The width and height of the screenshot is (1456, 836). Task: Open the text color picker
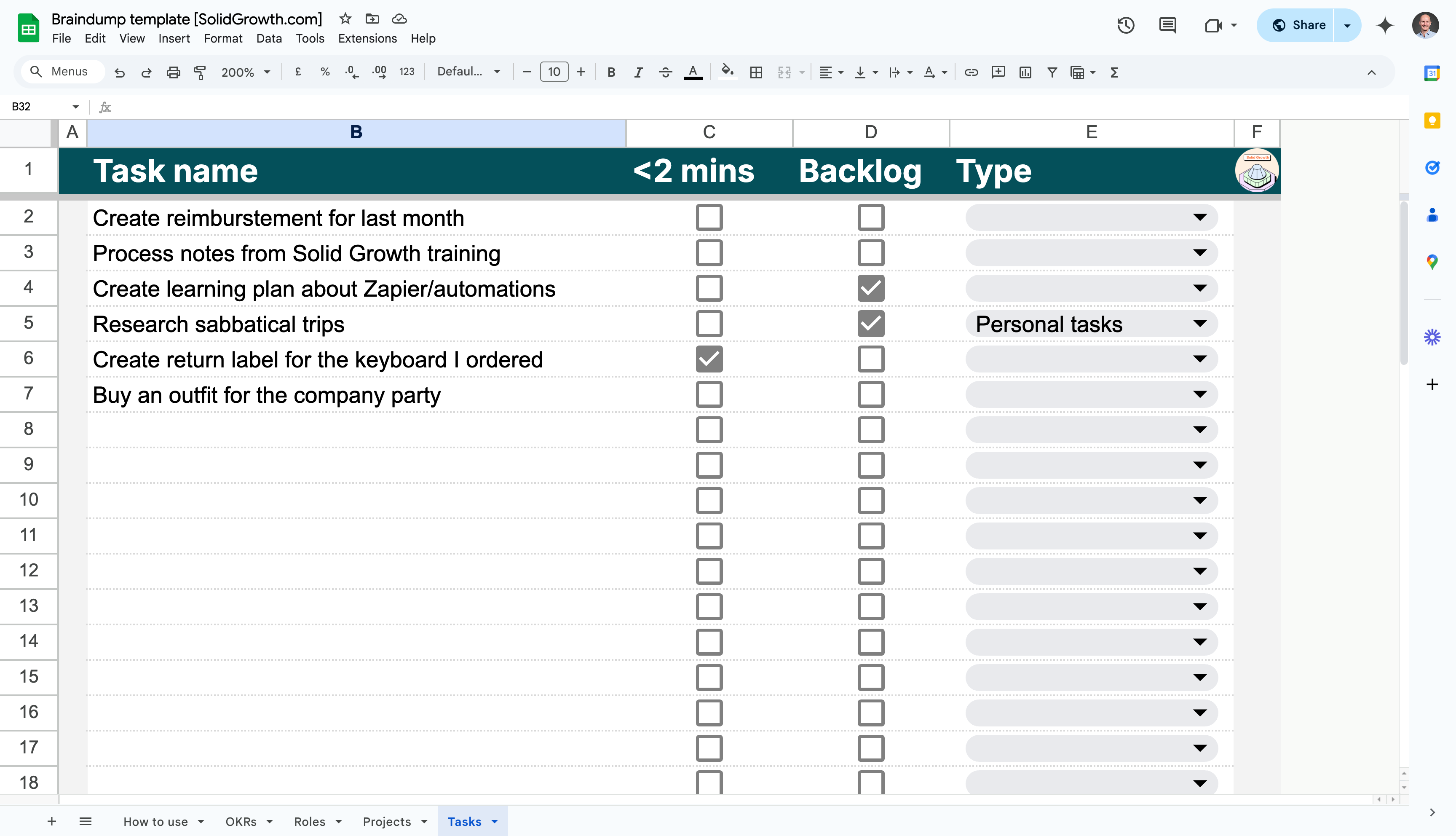[x=693, y=72]
